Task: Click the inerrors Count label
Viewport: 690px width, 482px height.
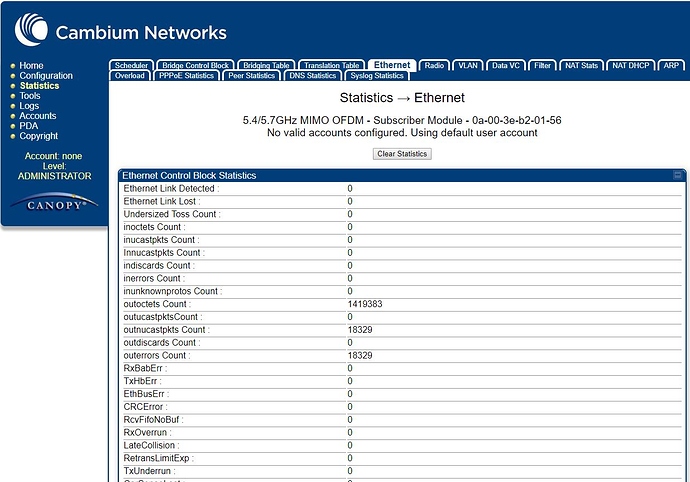Action: click(154, 278)
